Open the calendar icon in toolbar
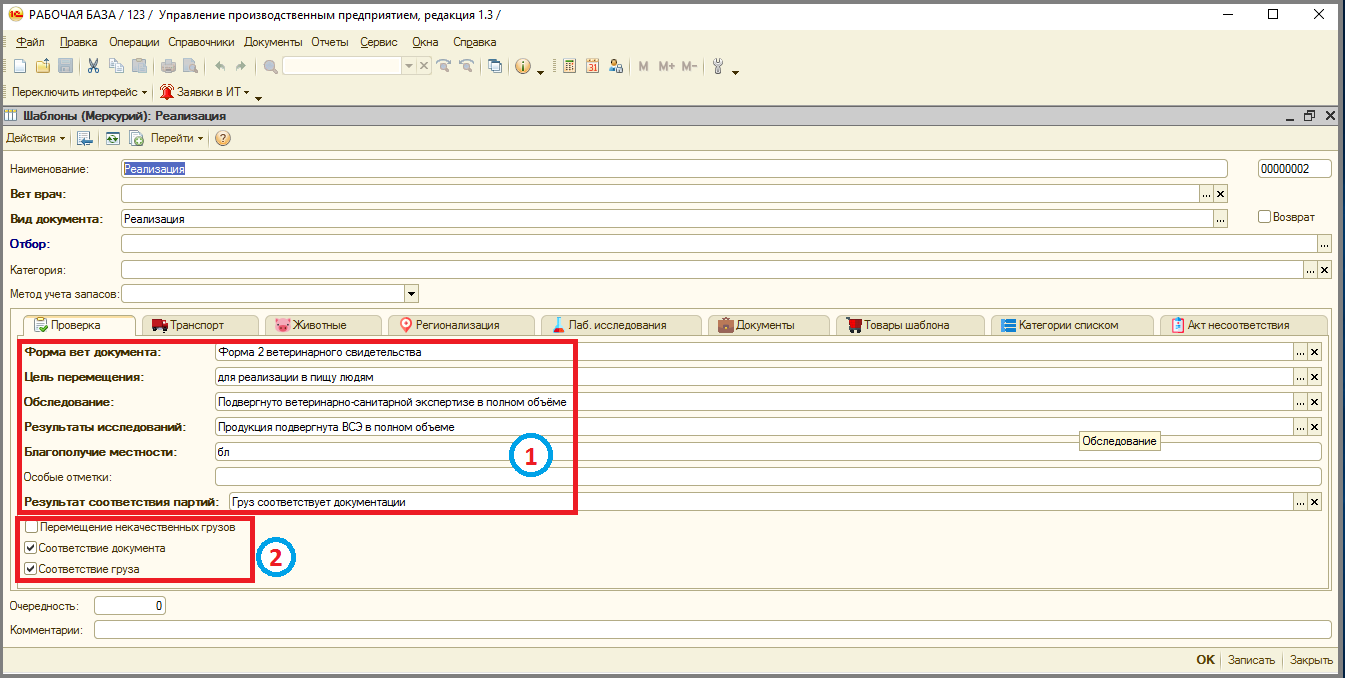1345x678 pixels. point(592,66)
